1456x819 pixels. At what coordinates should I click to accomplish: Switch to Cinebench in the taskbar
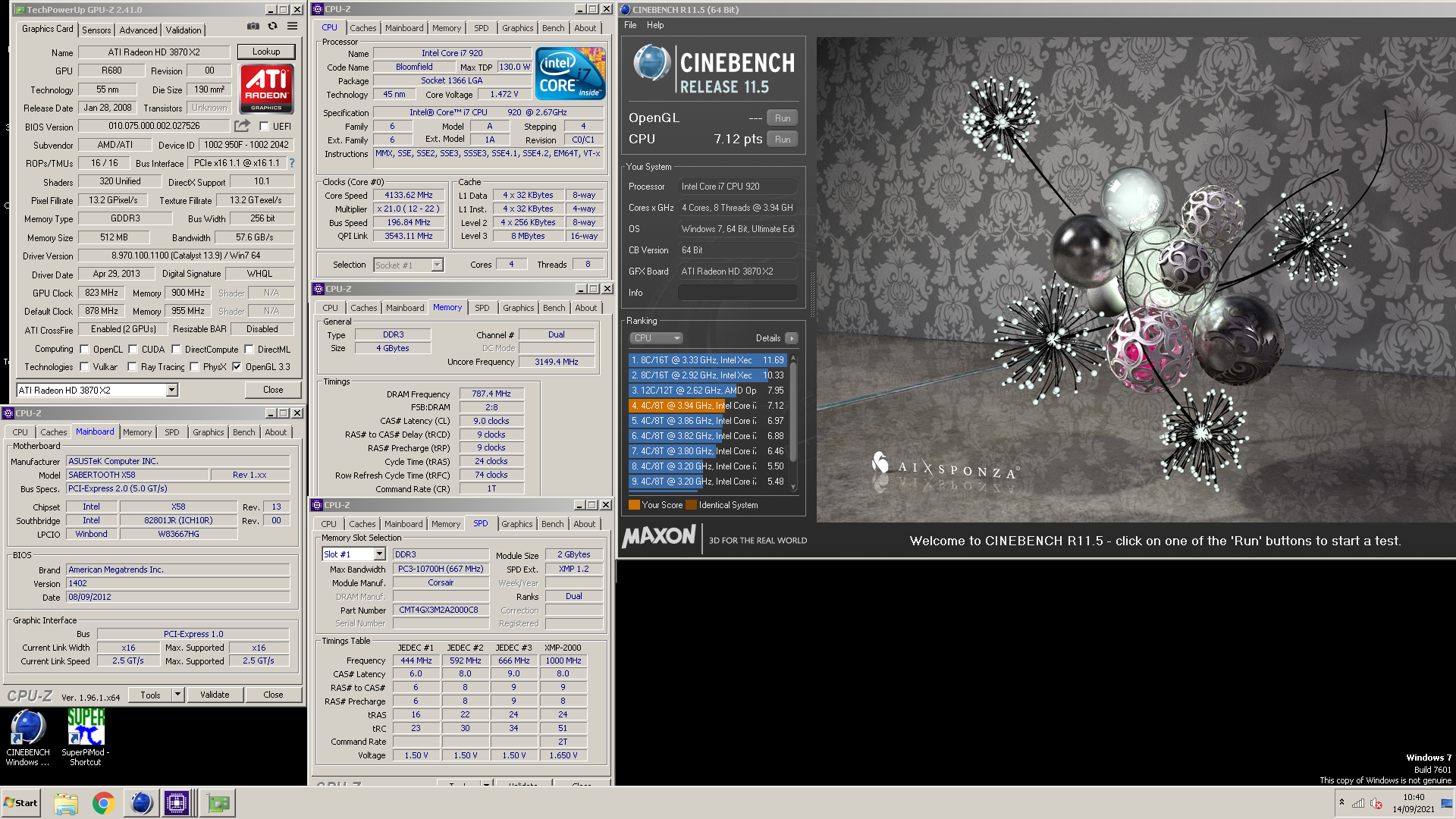141,803
